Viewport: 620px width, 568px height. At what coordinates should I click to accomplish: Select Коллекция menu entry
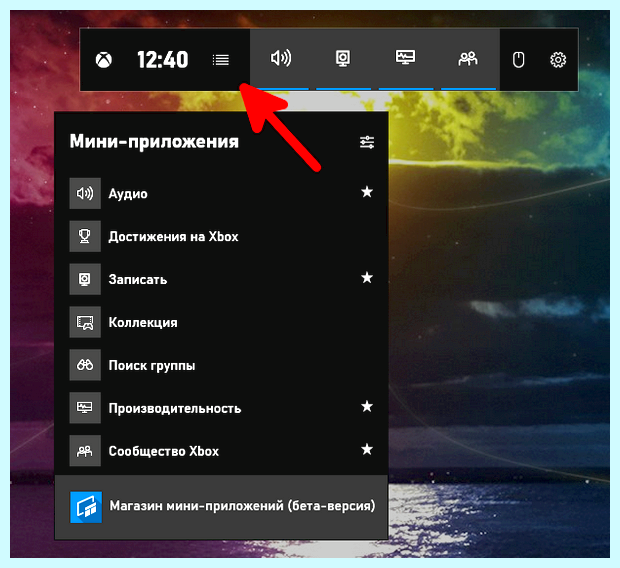point(221,322)
